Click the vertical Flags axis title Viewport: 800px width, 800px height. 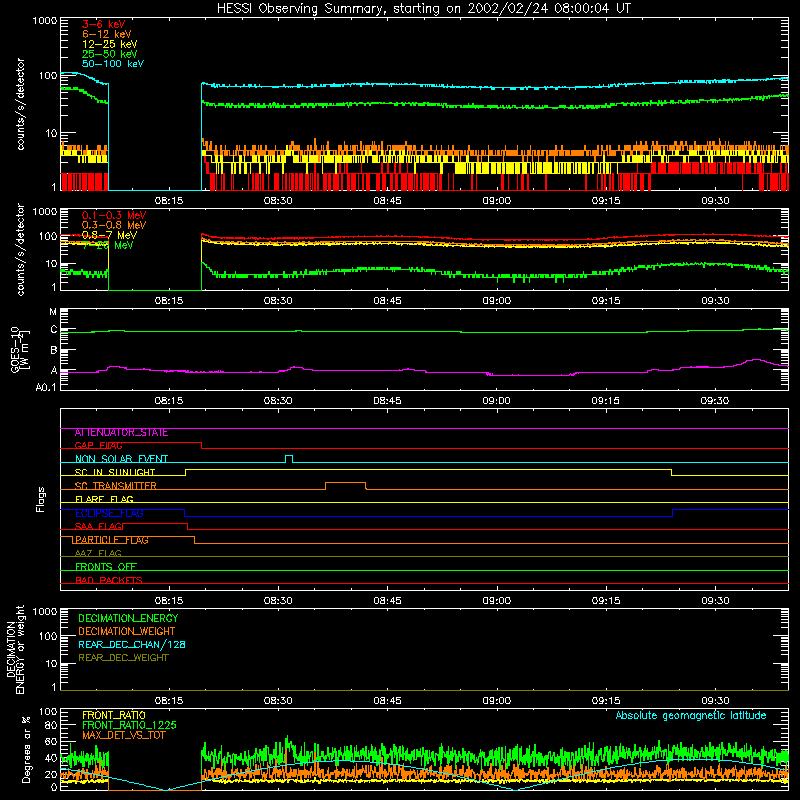(x=41, y=499)
